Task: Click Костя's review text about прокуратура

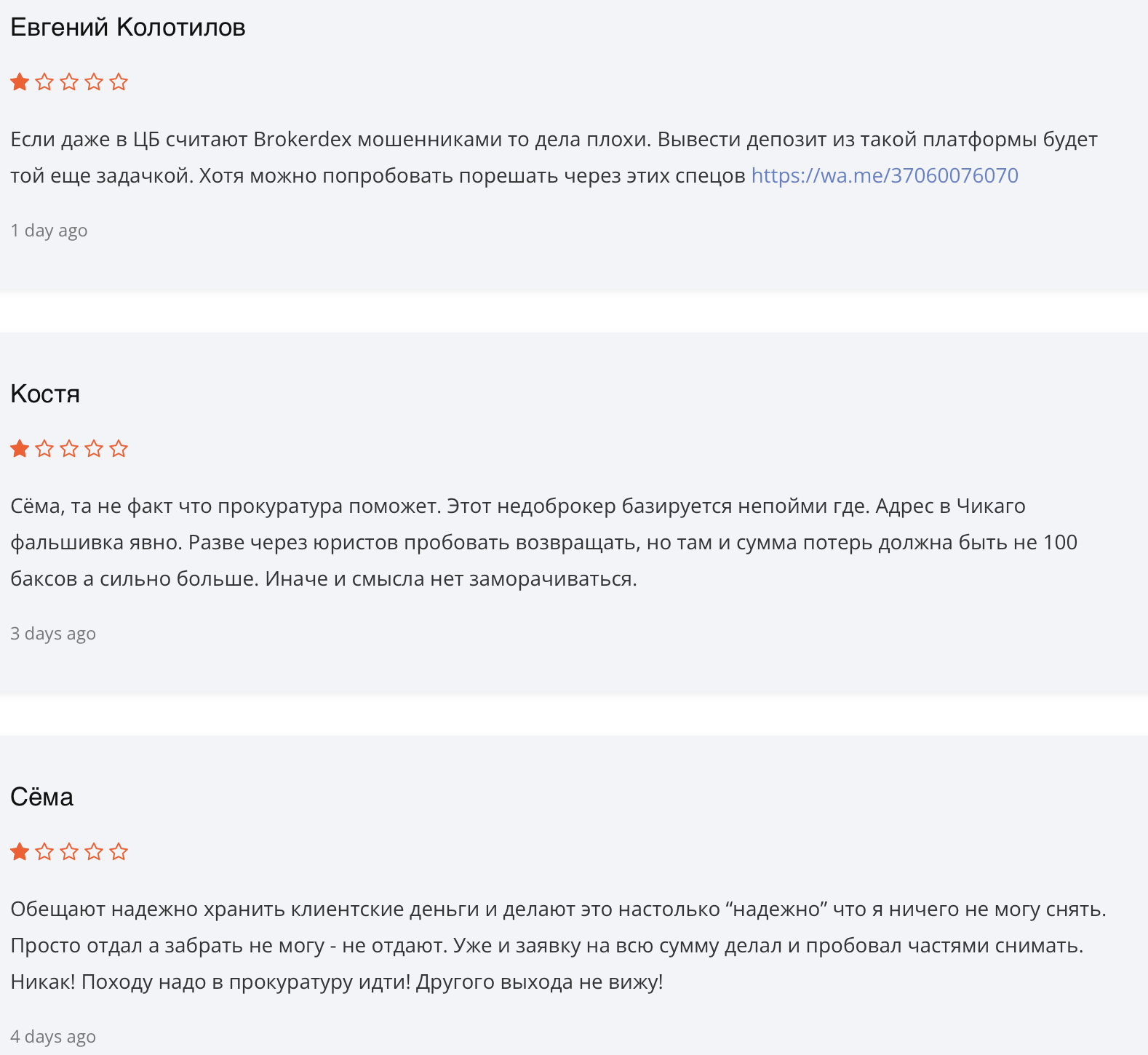Action: coord(509,542)
